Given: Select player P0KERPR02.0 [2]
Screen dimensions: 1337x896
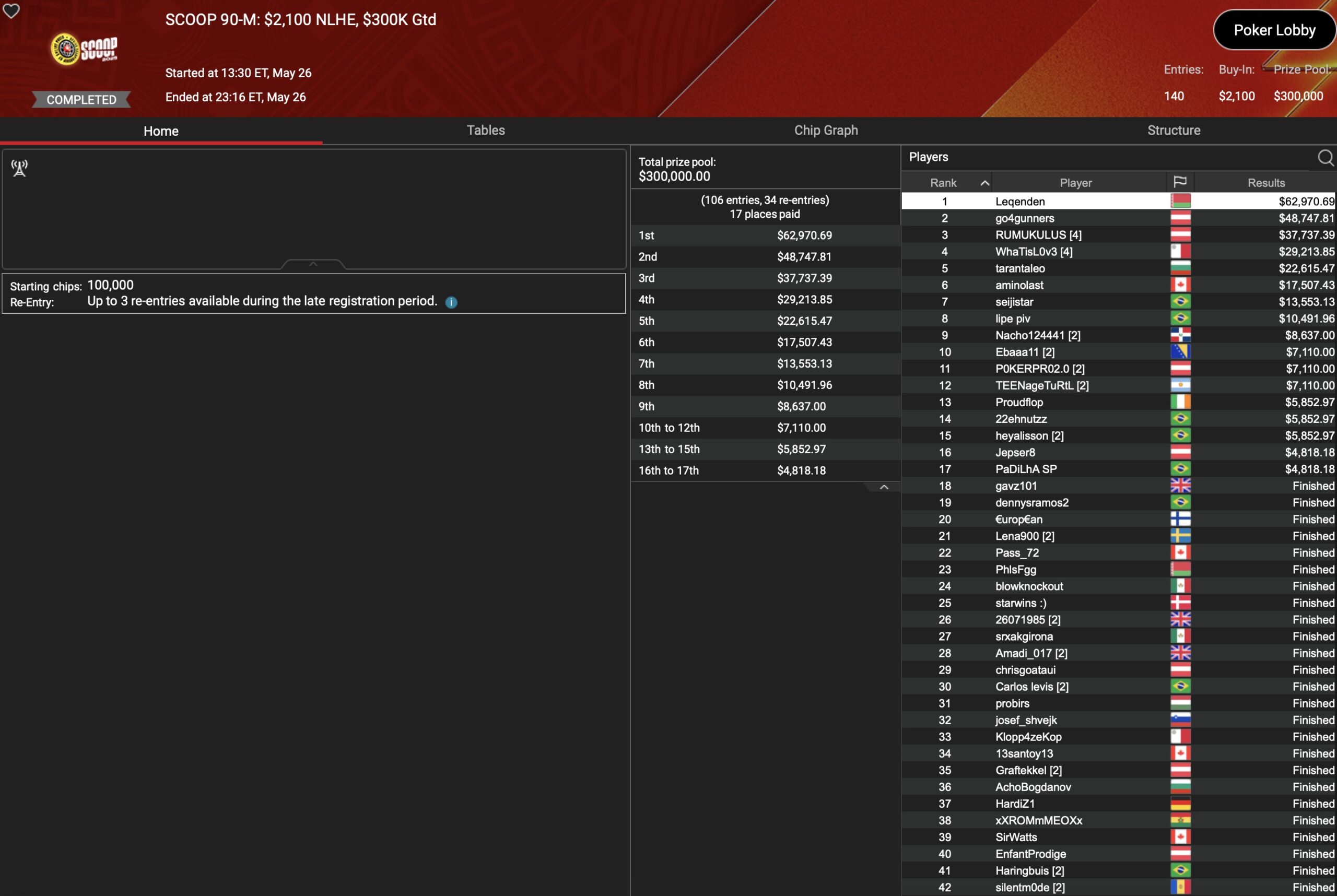Looking at the screenshot, I should (1119, 369).
